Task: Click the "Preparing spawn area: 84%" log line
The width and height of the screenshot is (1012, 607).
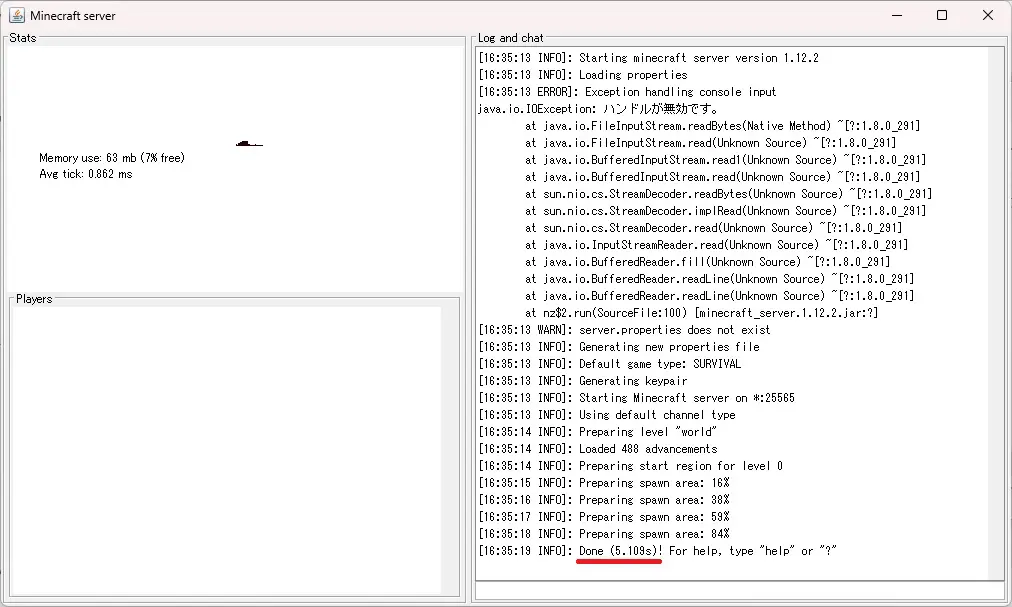Action: pyautogui.click(x=603, y=534)
